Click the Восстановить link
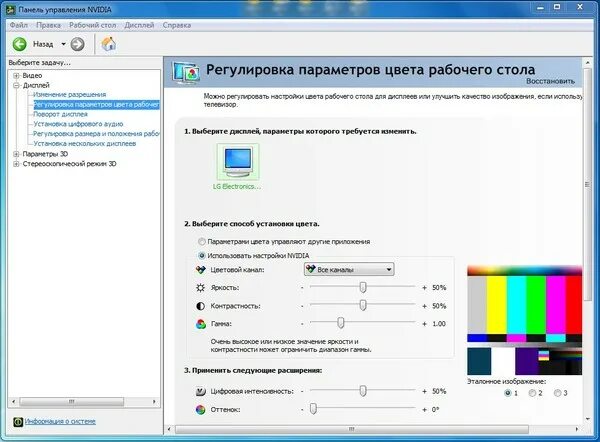The width and height of the screenshot is (600, 442). [550, 81]
